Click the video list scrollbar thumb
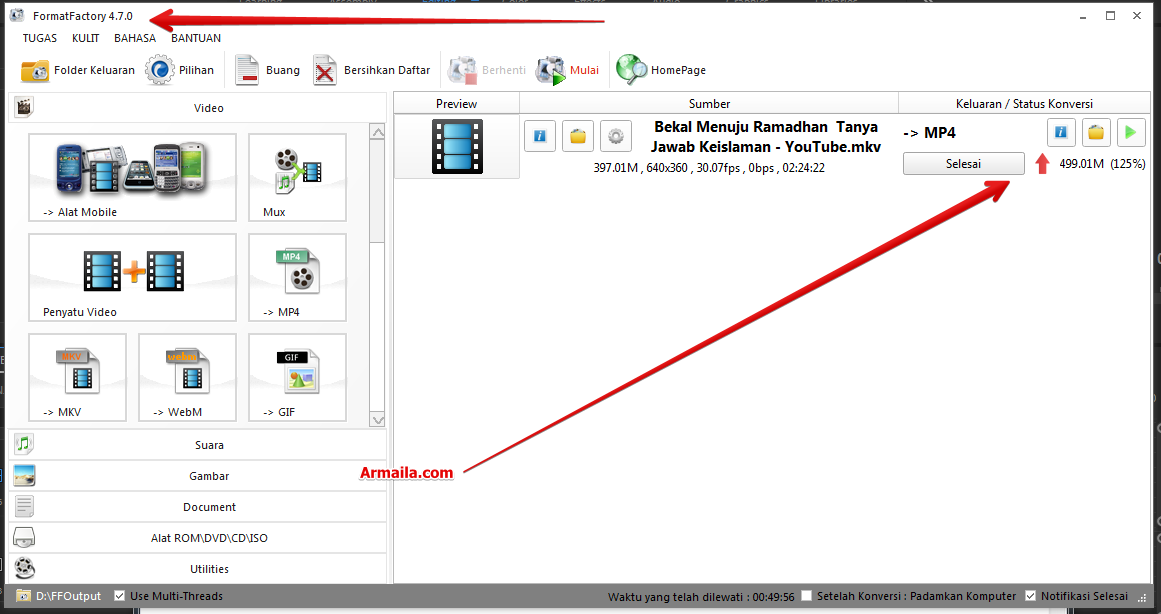 (377, 193)
